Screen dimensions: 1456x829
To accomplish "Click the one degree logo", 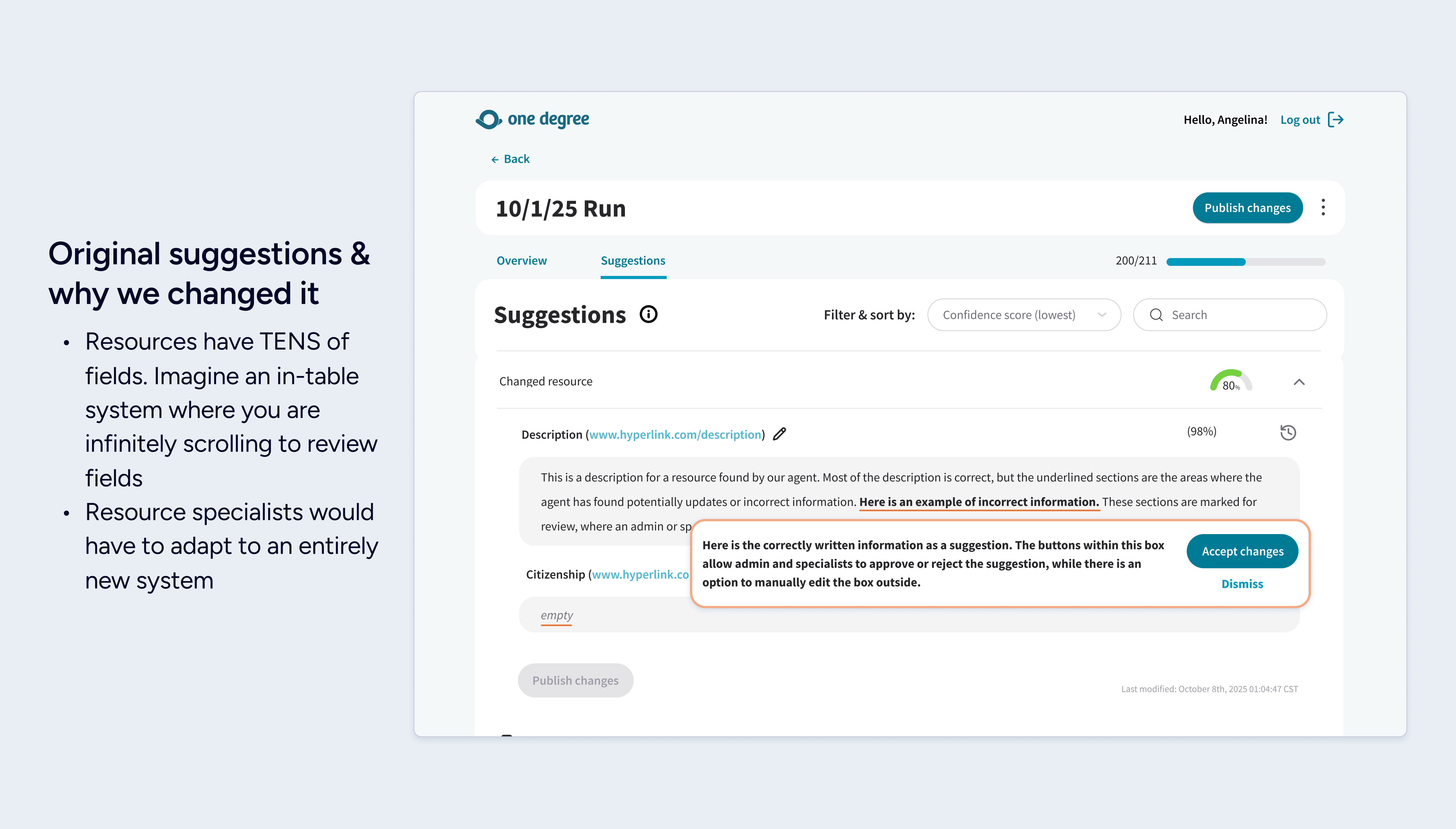I will [x=532, y=119].
